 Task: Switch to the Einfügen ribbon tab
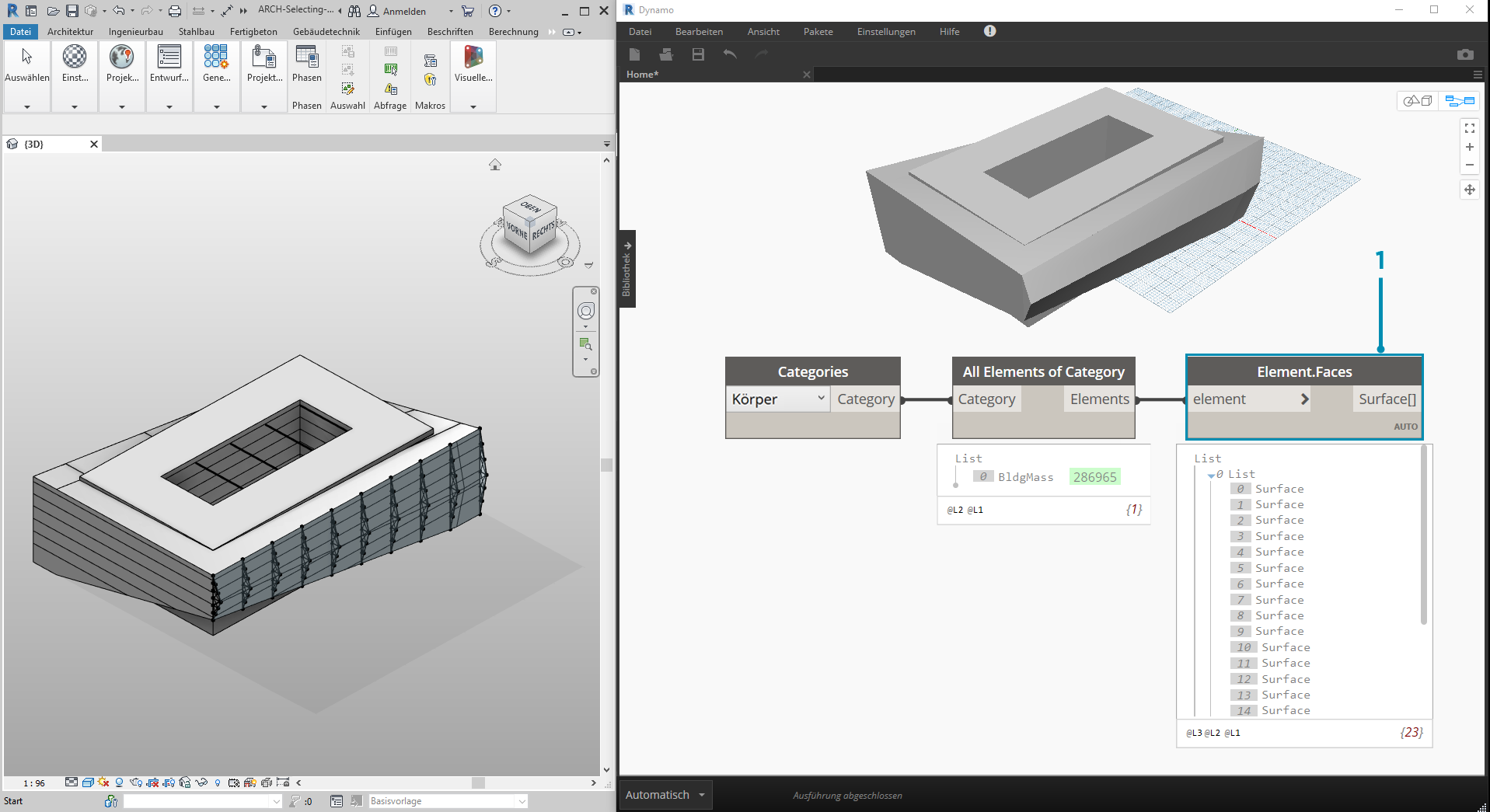point(393,32)
